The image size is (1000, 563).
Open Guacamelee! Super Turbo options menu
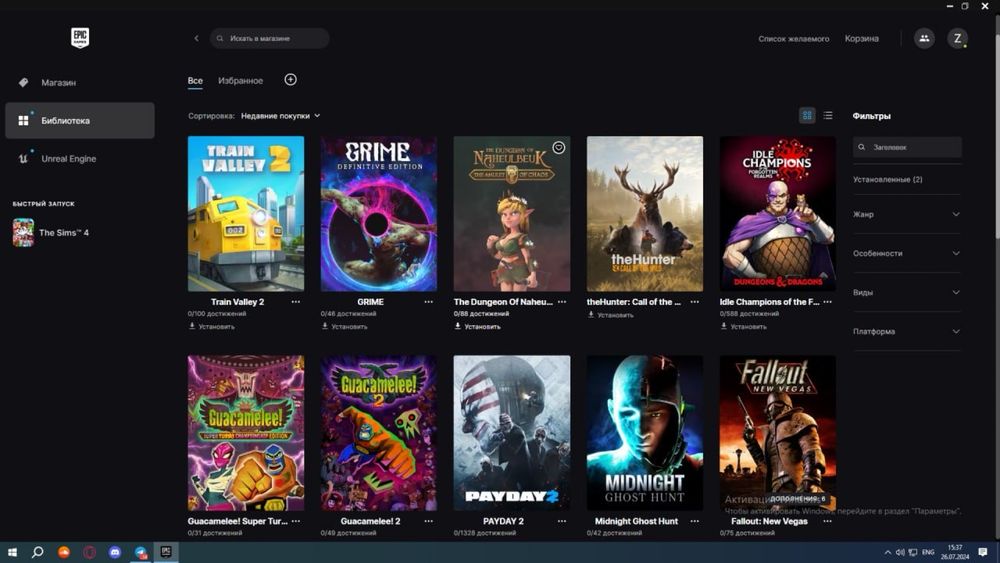click(x=296, y=522)
